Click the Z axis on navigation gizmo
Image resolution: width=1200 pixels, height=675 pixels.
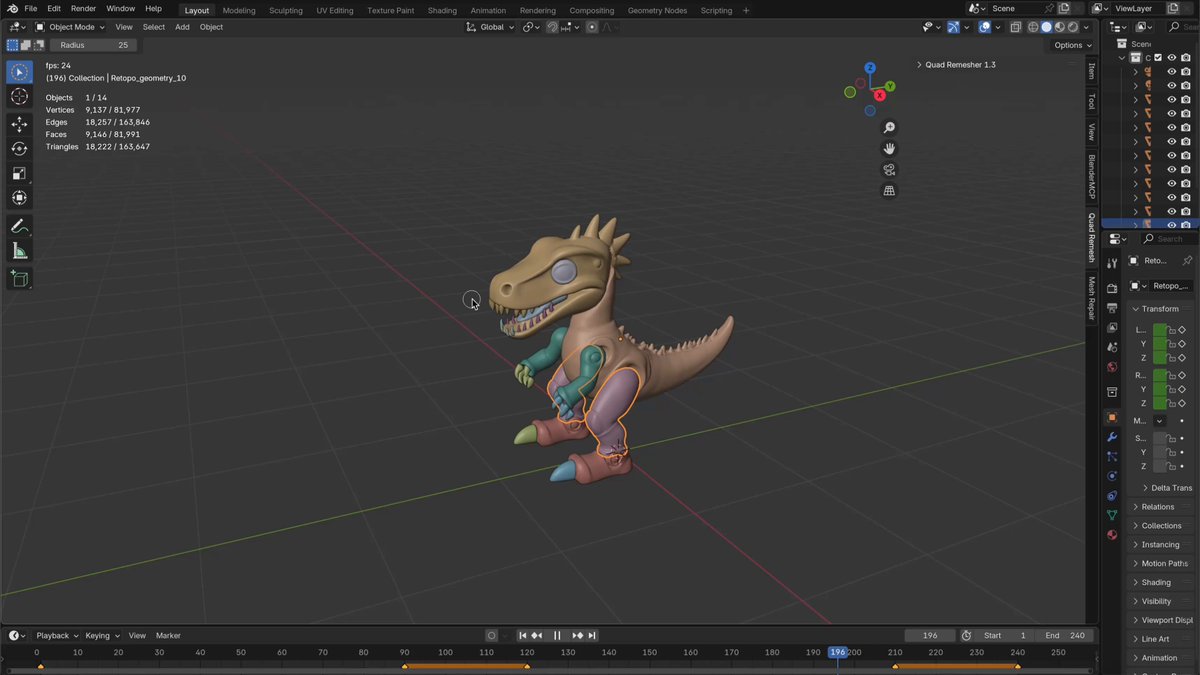pyautogui.click(x=870, y=68)
